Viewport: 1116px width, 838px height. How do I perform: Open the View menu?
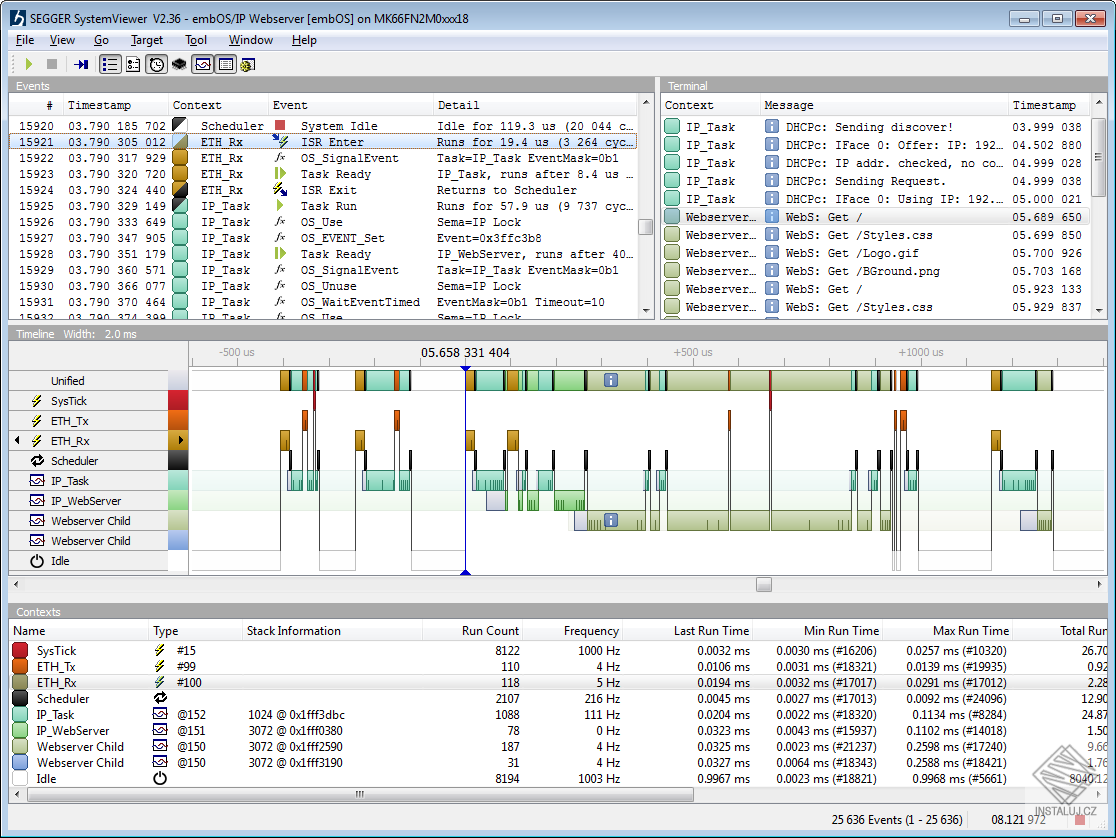[x=62, y=40]
